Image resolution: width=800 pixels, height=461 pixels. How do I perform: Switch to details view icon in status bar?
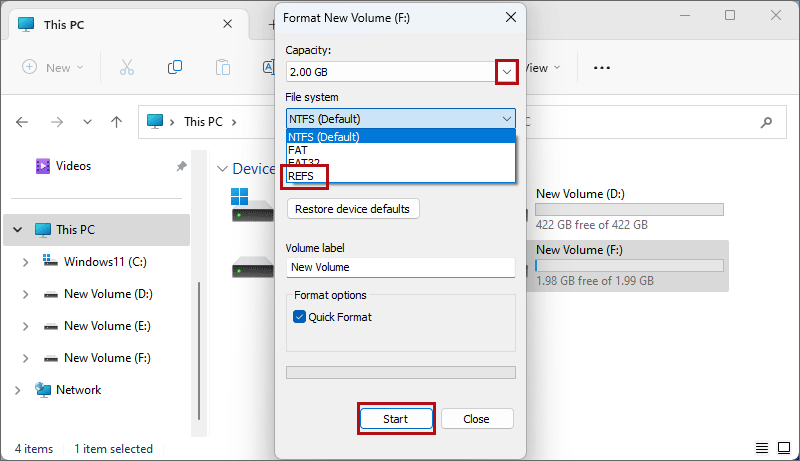click(x=762, y=448)
